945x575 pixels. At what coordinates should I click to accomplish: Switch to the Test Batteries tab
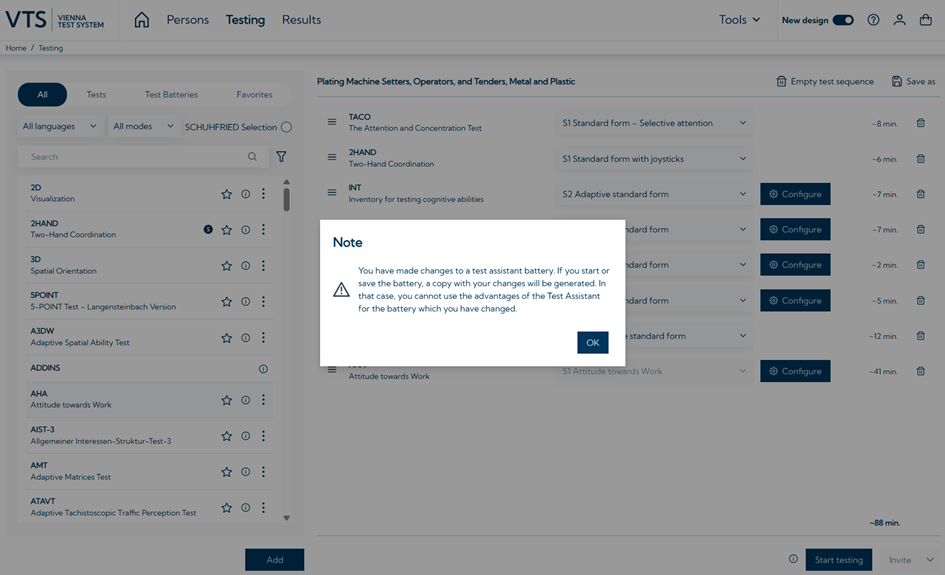[x=171, y=95]
